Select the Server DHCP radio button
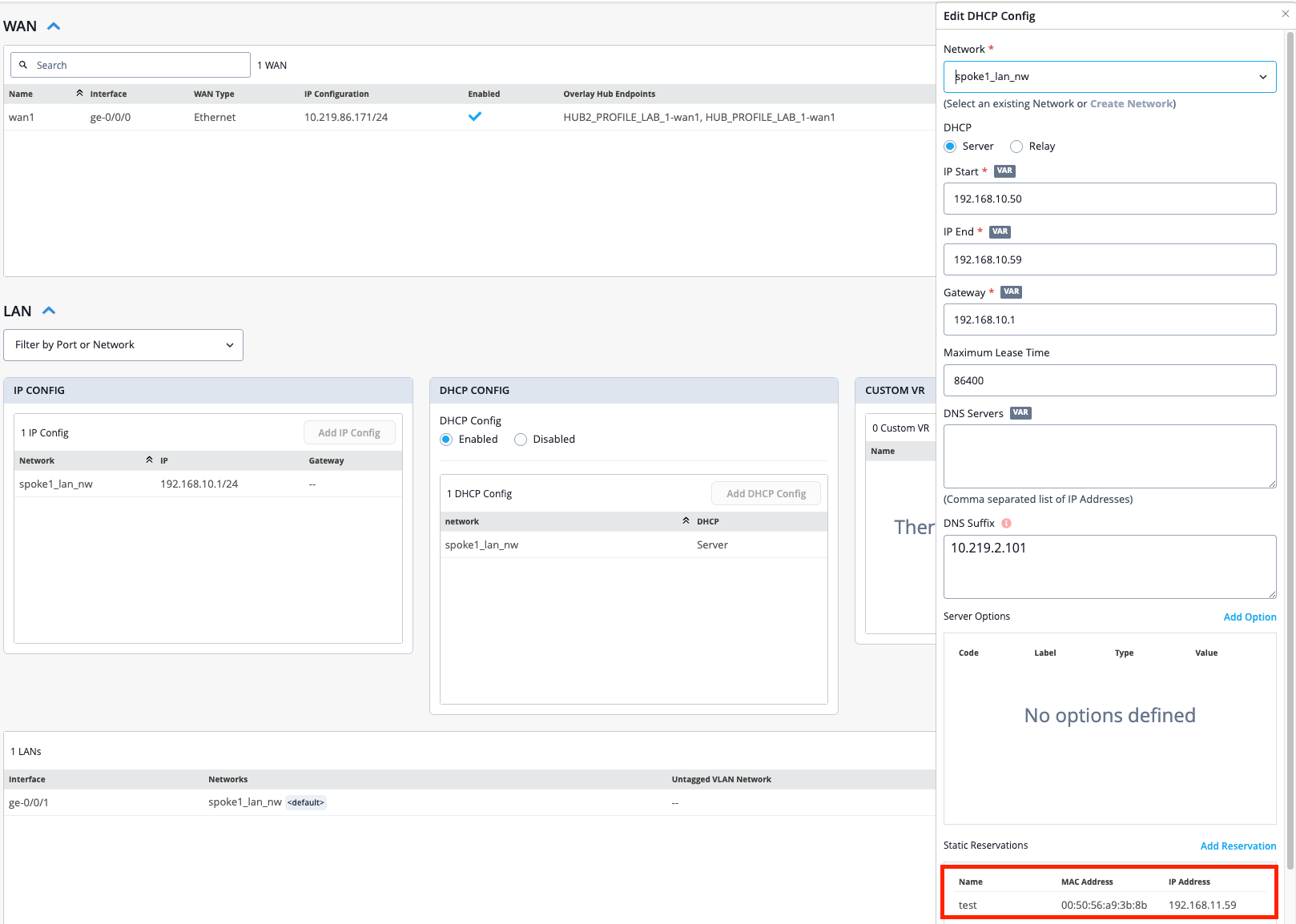 (950, 147)
